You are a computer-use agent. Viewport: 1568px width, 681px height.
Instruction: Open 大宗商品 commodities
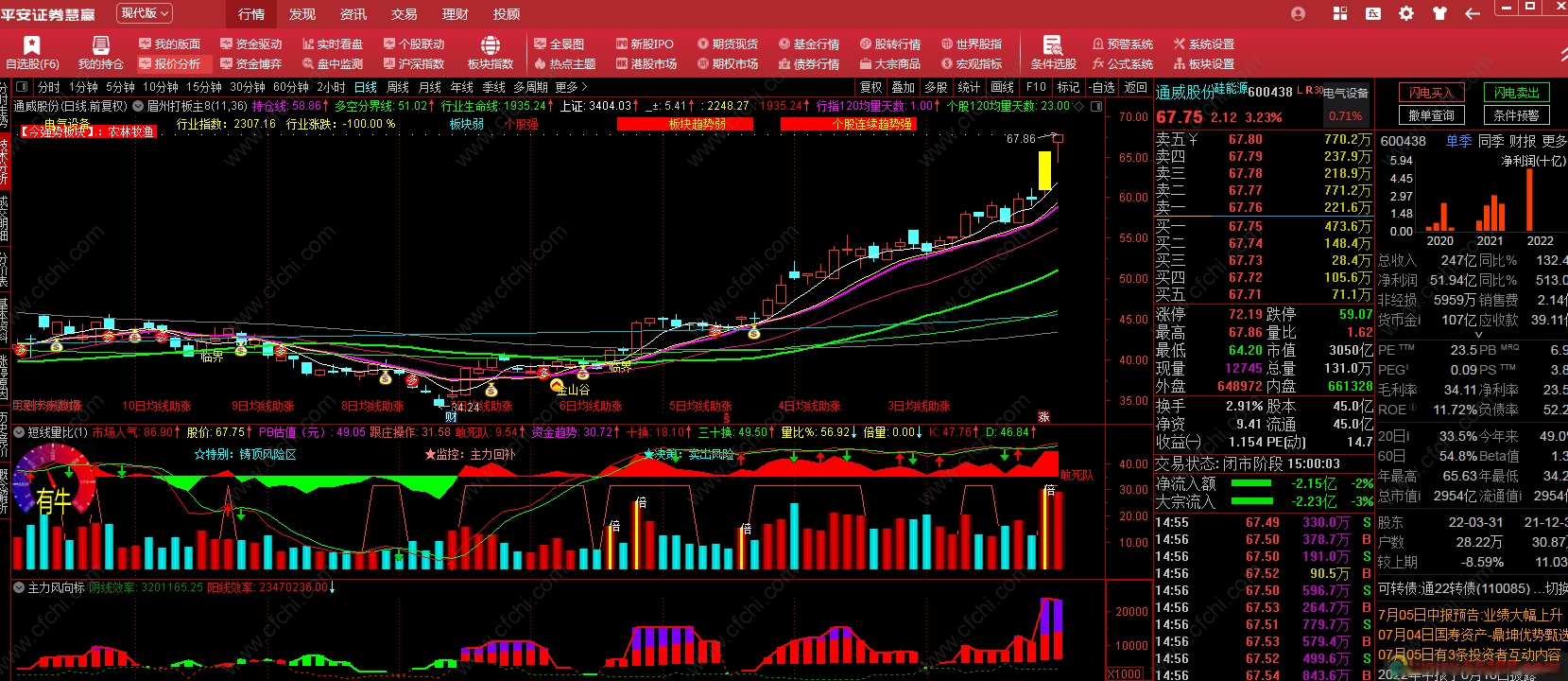[x=889, y=64]
